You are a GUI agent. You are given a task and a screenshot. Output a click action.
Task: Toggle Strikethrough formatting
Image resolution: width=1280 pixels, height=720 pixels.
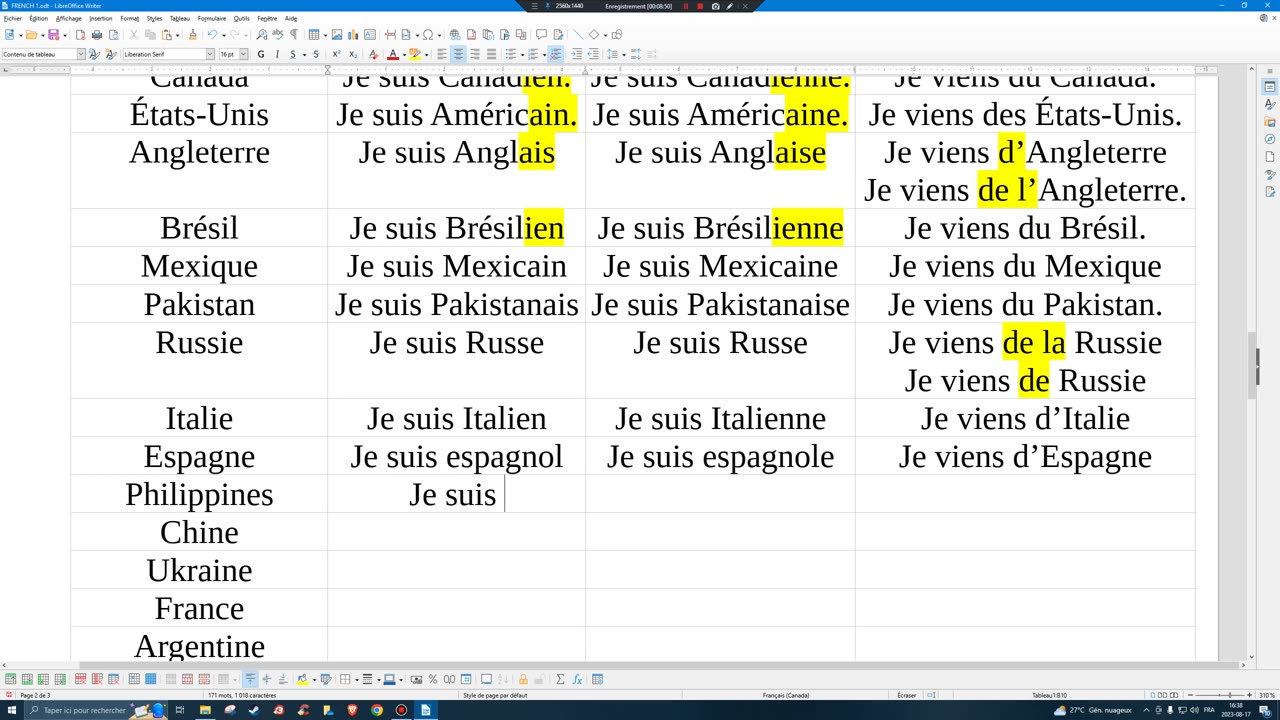tap(316, 54)
